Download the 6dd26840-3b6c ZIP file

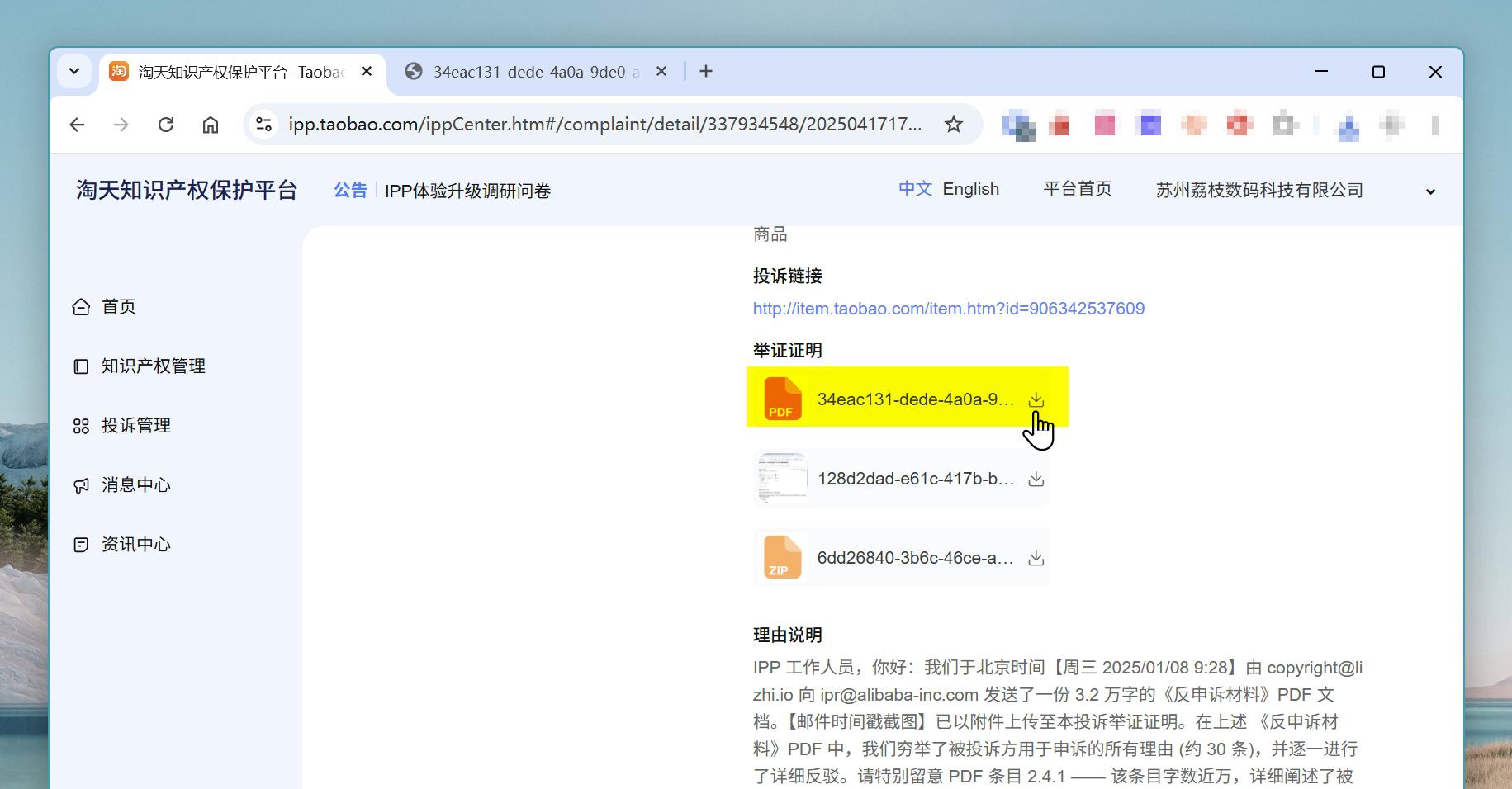1036,559
